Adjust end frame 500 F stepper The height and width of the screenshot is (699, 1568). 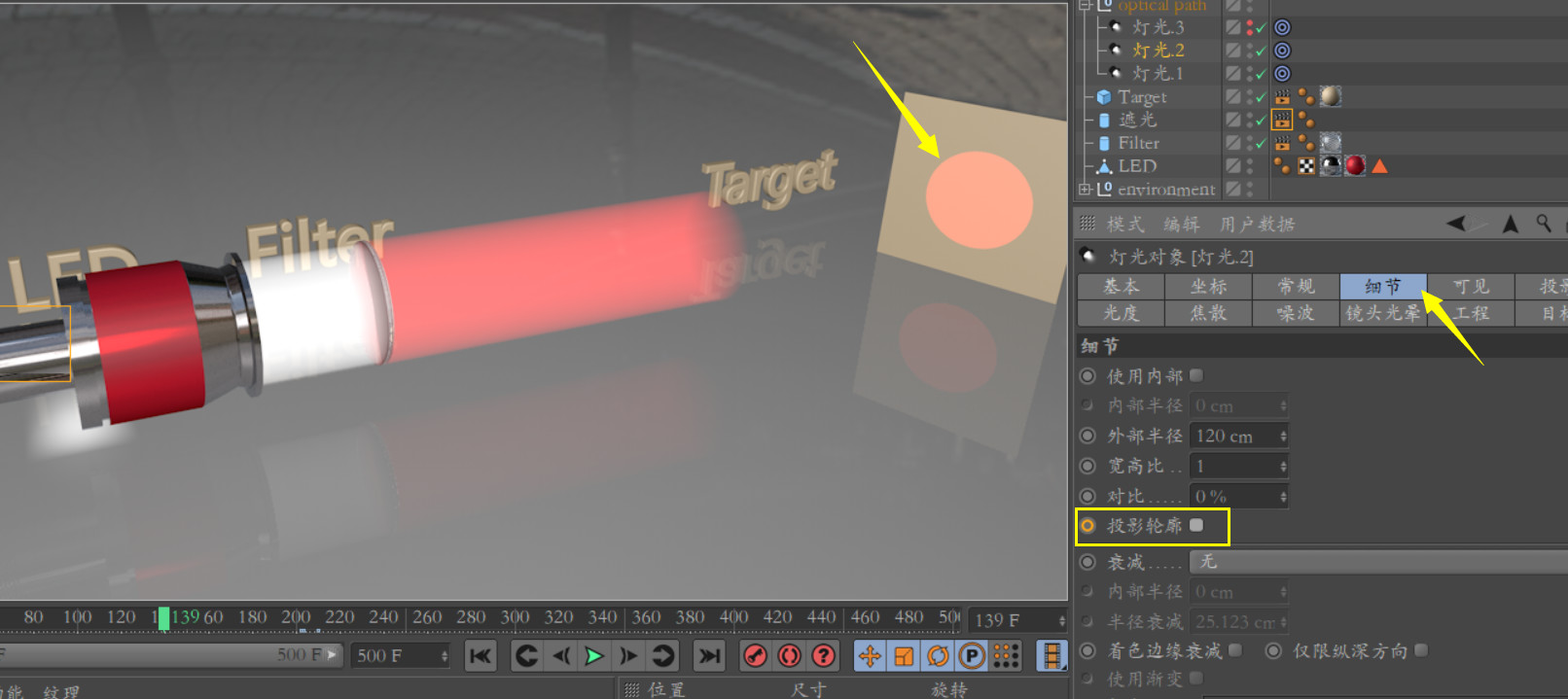pyautogui.click(x=445, y=656)
